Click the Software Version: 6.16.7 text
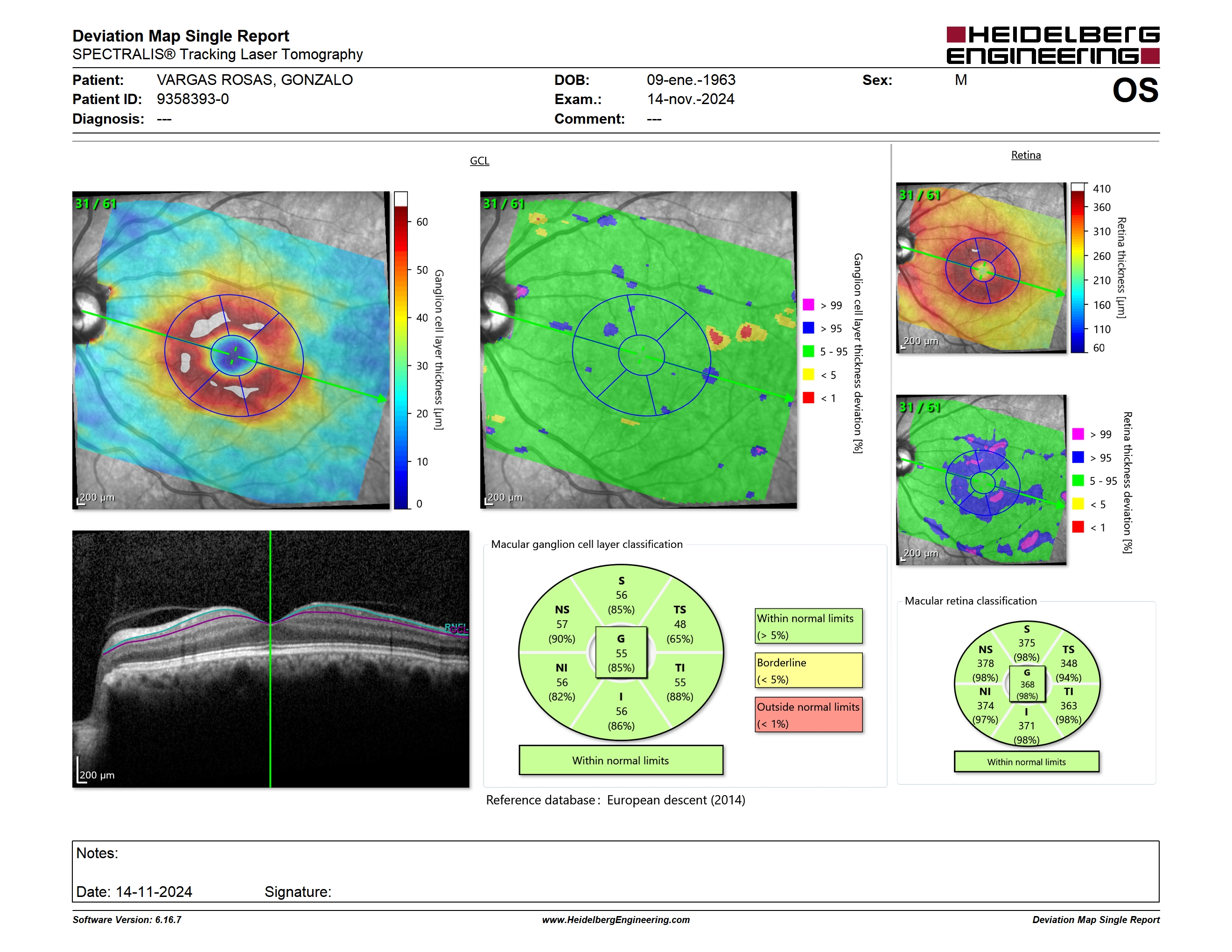1232x952 pixels. 127,920
